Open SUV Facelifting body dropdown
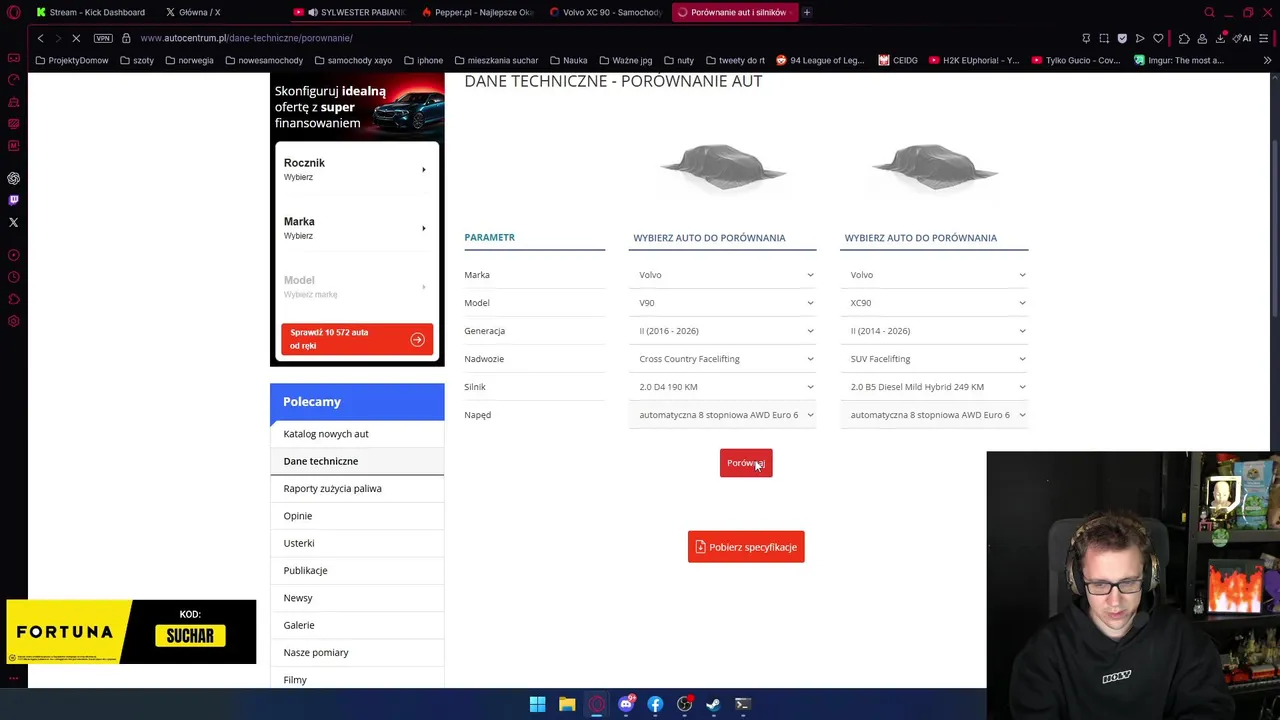 click(934, 359)
